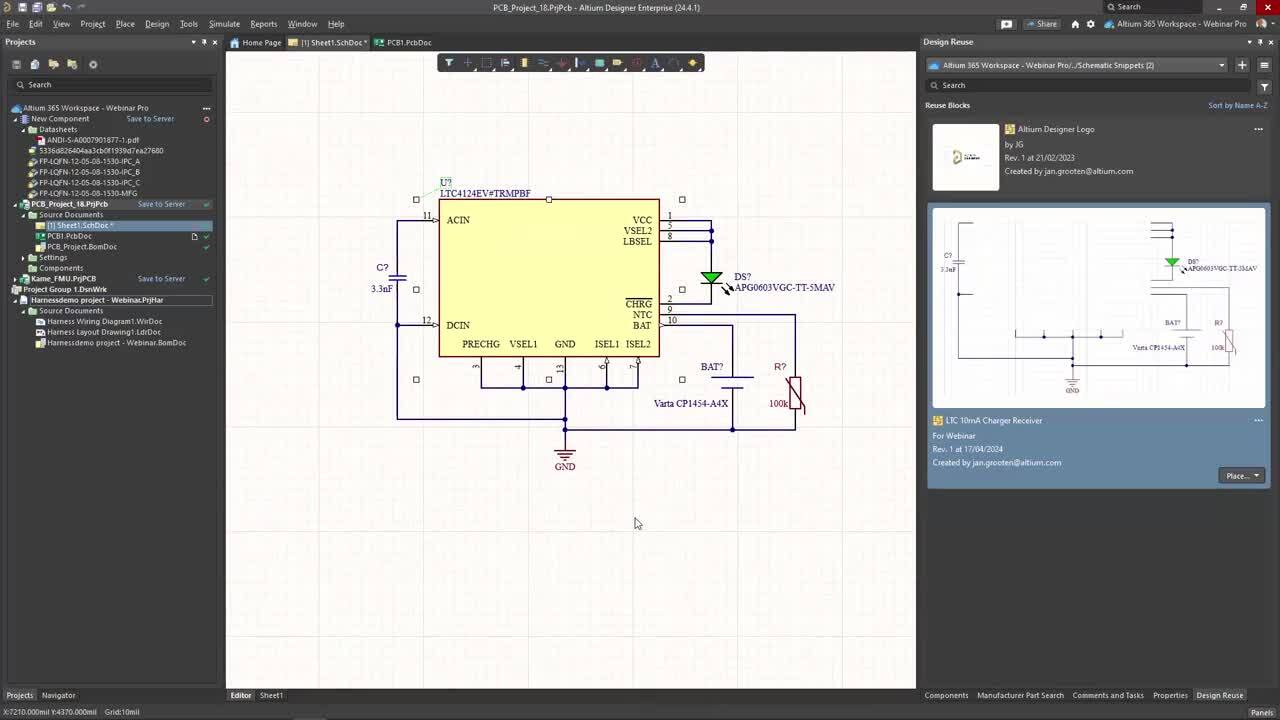Click the Design Reuse filter funnel
The image size is (1280, 720).
pyautogui.click(x=1264, y=86)
